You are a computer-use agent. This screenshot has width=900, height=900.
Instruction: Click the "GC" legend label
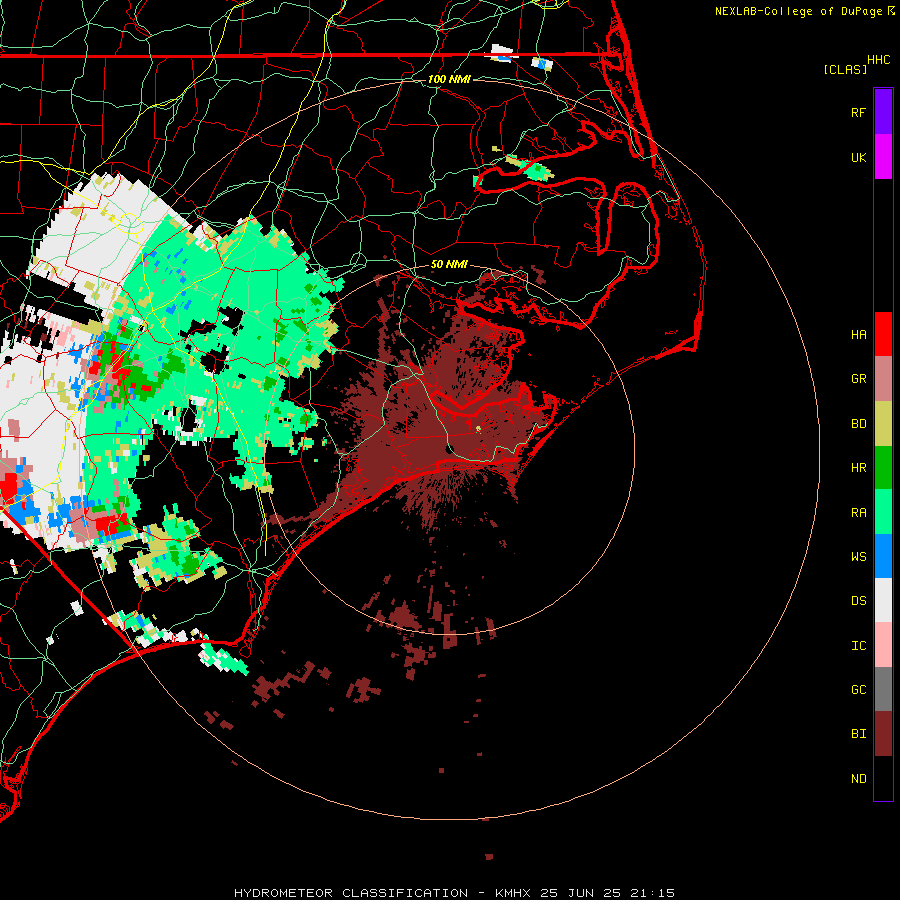[858, 690]
